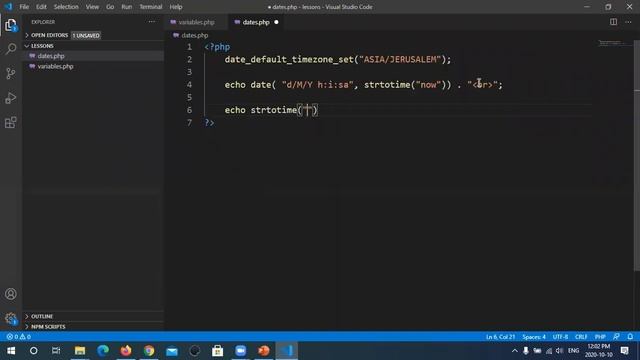Screen dimensions: 640x360
Task: Click the errors and warnings status indicator
Action: (18, 337)
